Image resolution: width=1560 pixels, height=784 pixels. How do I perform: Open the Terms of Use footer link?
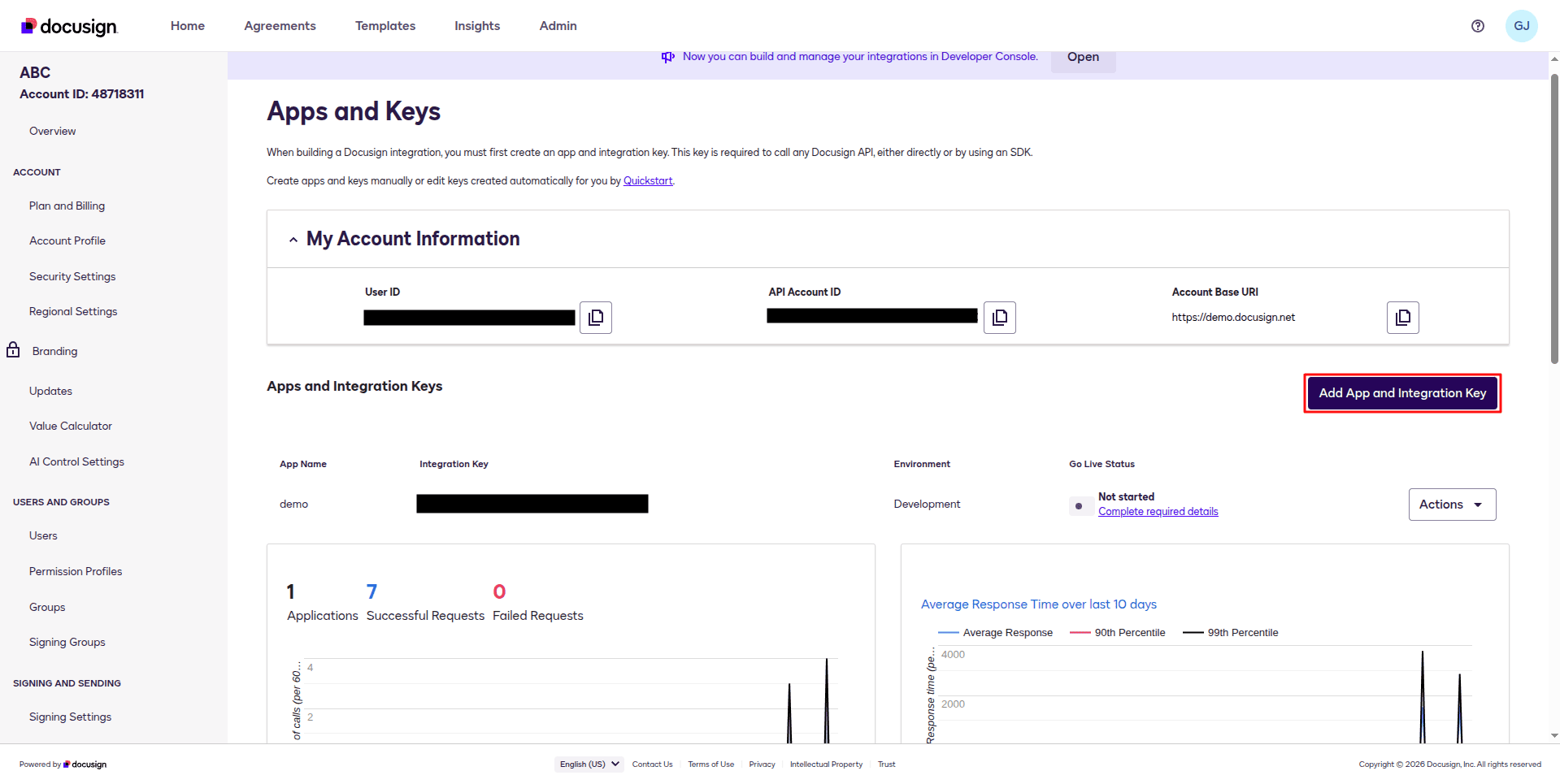coord(710,765)
